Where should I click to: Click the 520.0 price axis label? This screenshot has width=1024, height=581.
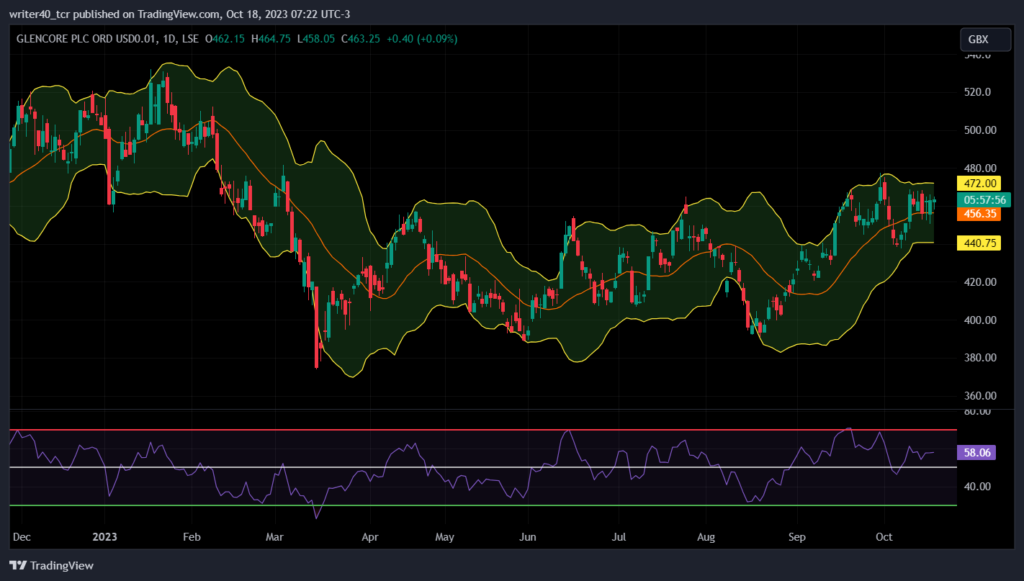pos(977,92)
